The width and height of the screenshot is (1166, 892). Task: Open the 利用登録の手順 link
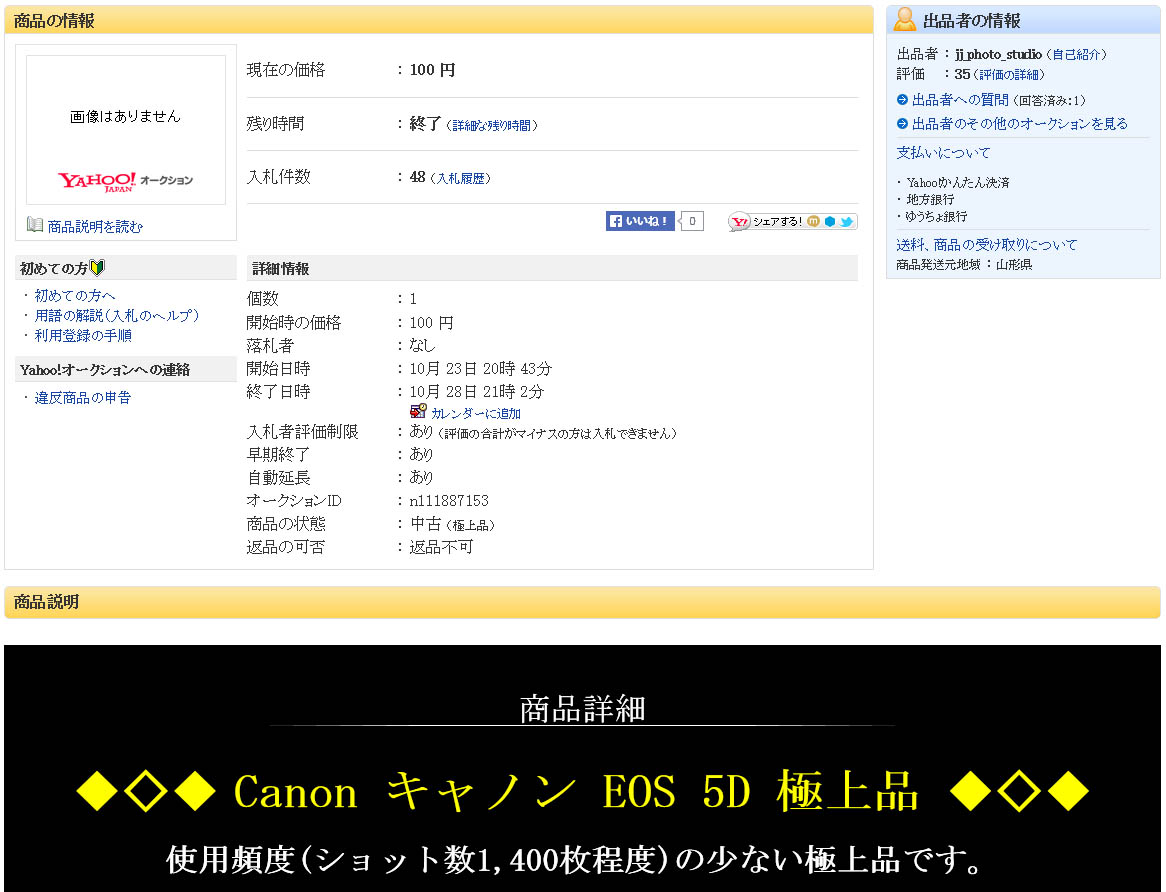click(x=83, y=335)
